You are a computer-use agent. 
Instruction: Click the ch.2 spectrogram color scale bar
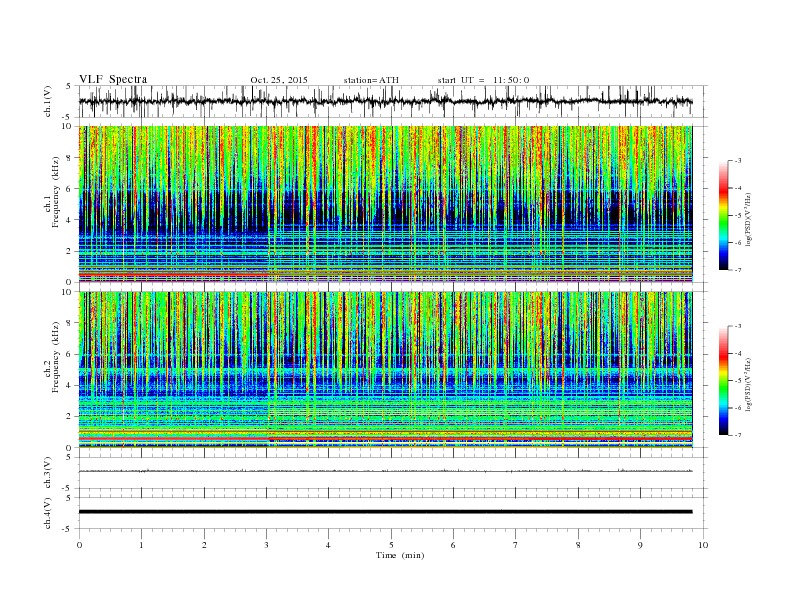point(724,380)
